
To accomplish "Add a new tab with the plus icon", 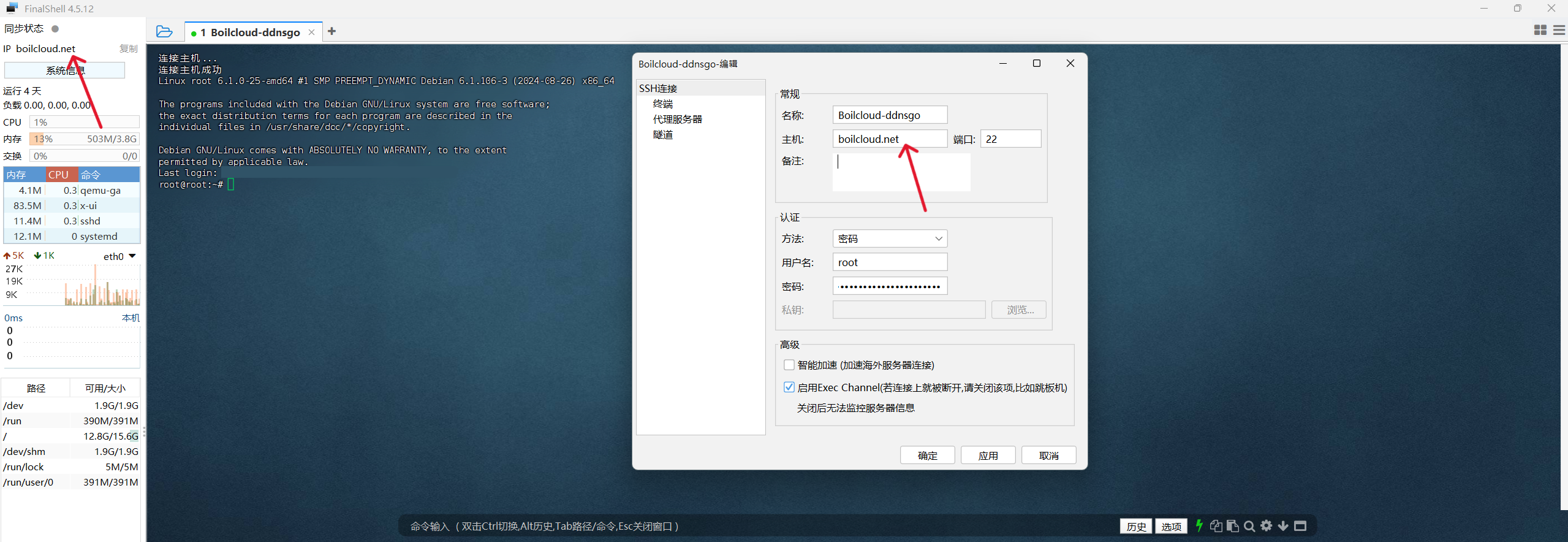I will 331,31.
